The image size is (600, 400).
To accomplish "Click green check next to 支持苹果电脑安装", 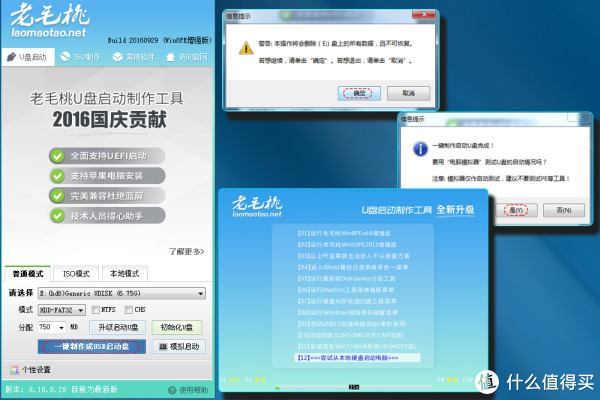I will tap(58, 176).
